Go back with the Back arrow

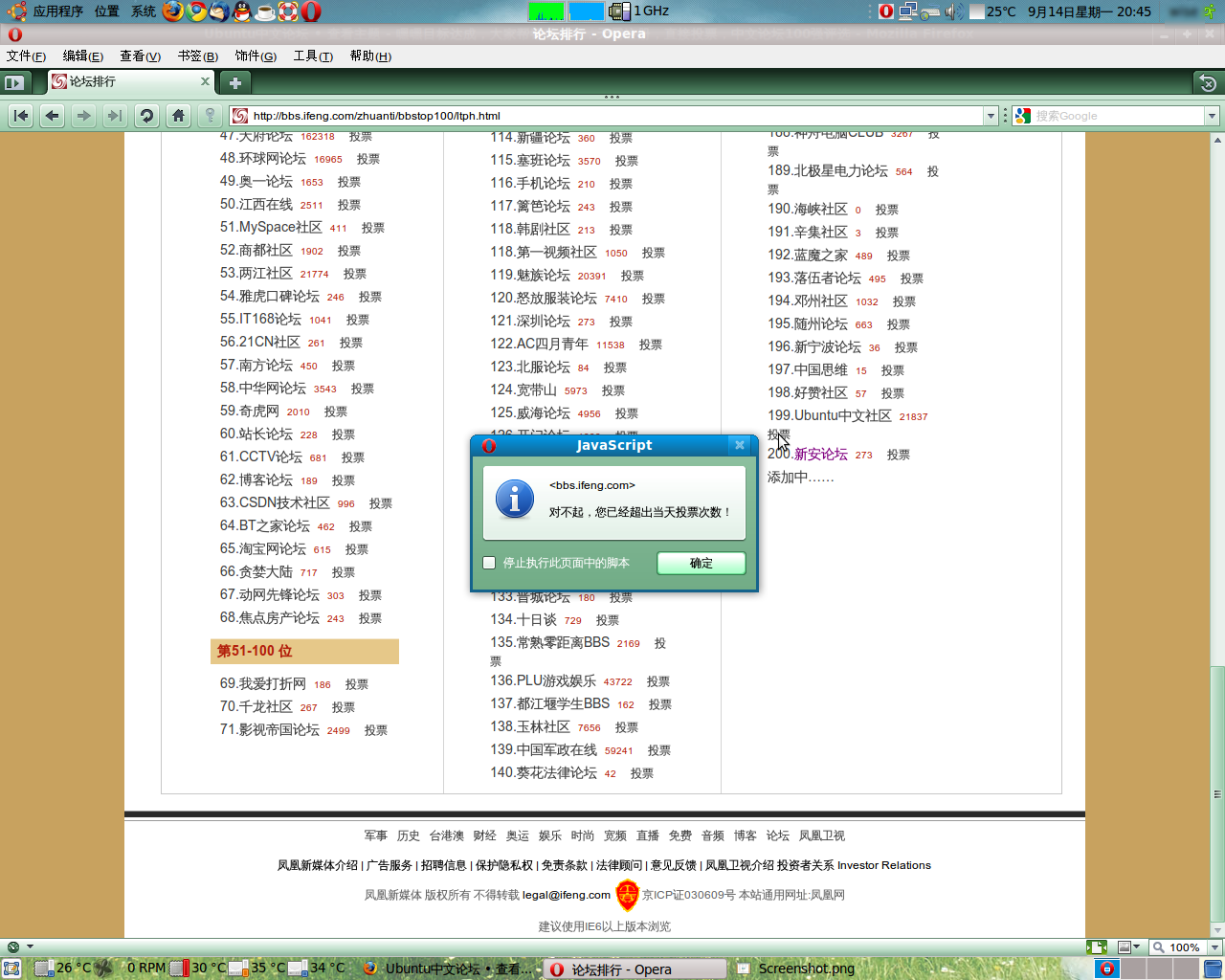(53, 116)
